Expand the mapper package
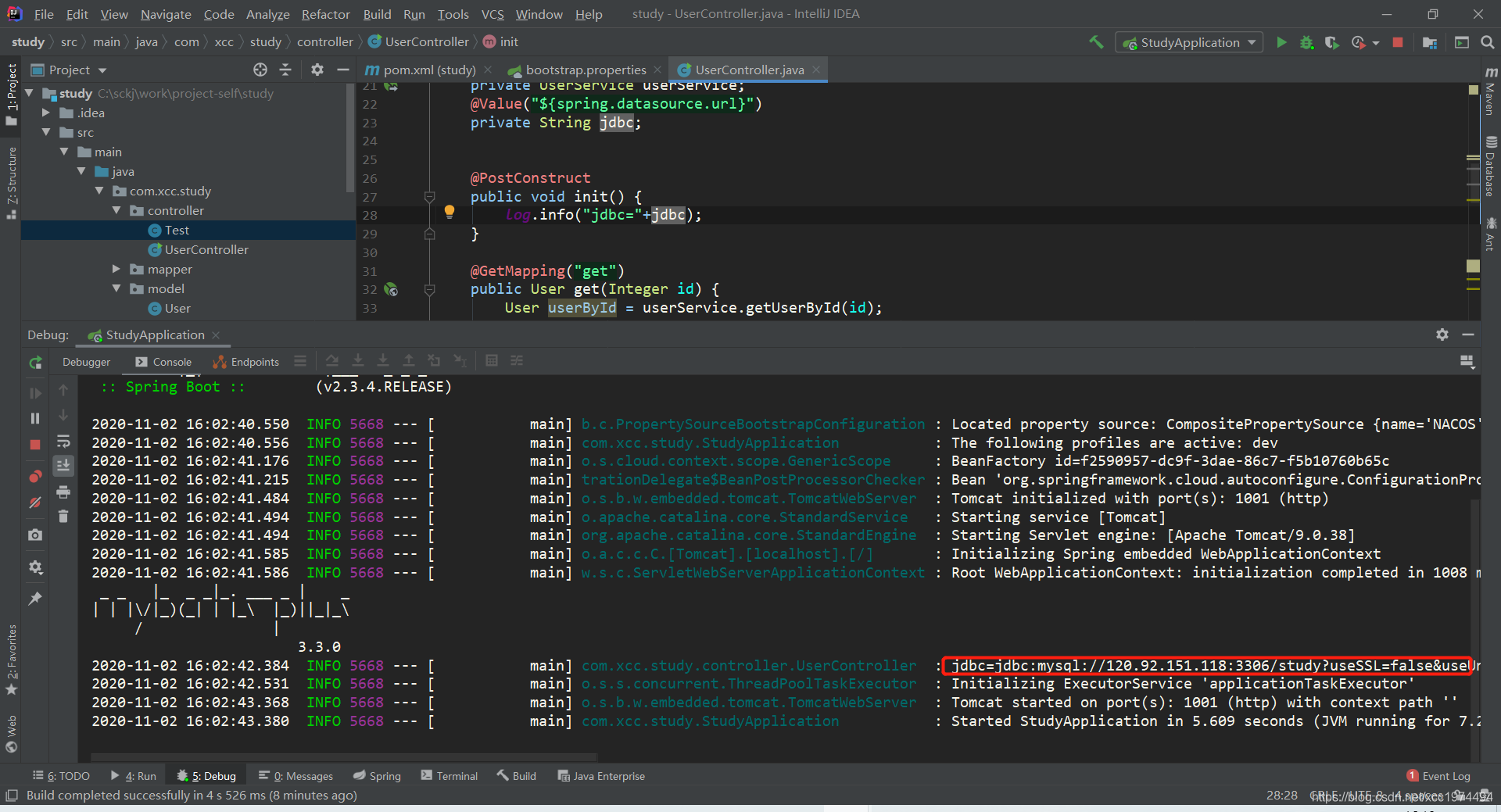Image resolution: width=1501 pixels, height=812 pixels. (116, 269)
